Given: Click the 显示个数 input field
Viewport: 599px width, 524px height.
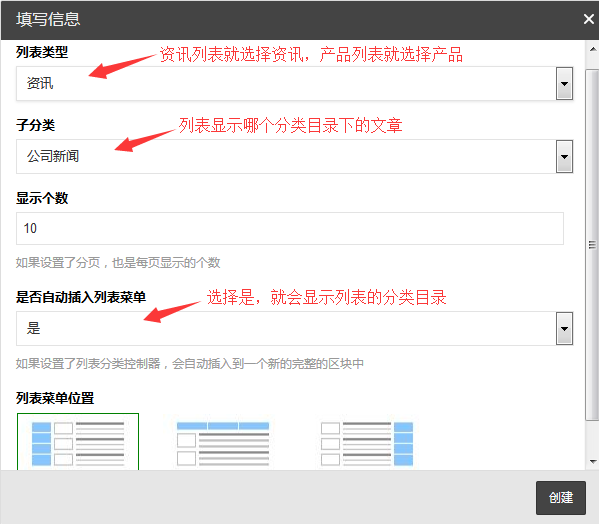Looking at the screenshot, I should coord(290,228).
